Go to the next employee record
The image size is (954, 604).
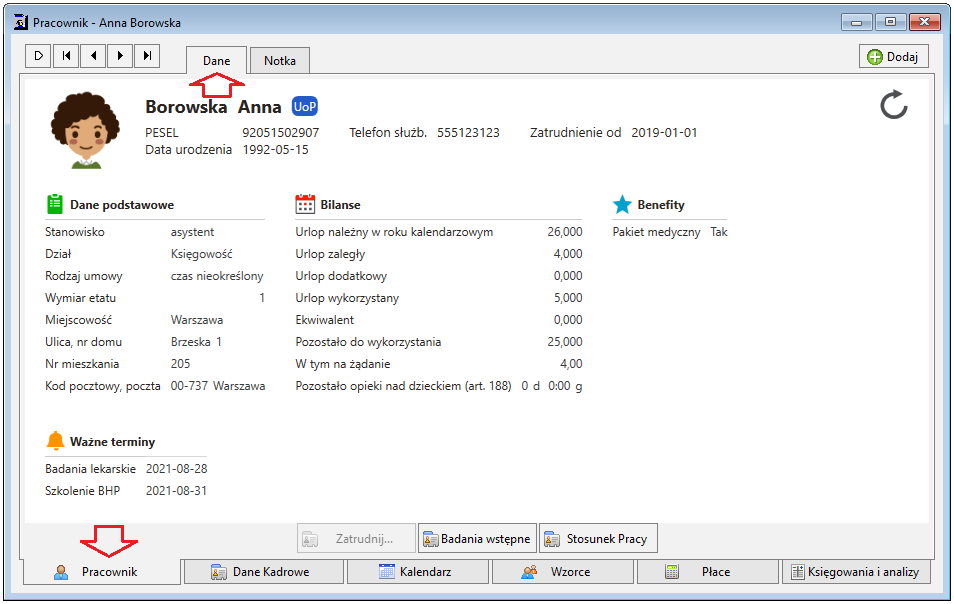120,56
